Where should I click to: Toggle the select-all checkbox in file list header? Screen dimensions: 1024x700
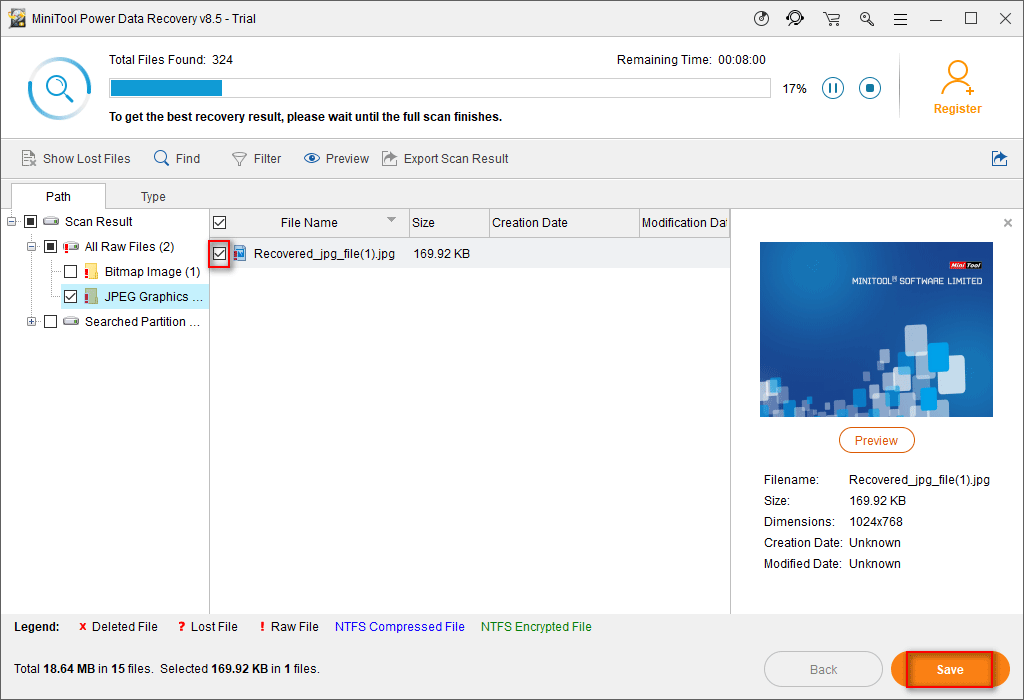(219, 223)
